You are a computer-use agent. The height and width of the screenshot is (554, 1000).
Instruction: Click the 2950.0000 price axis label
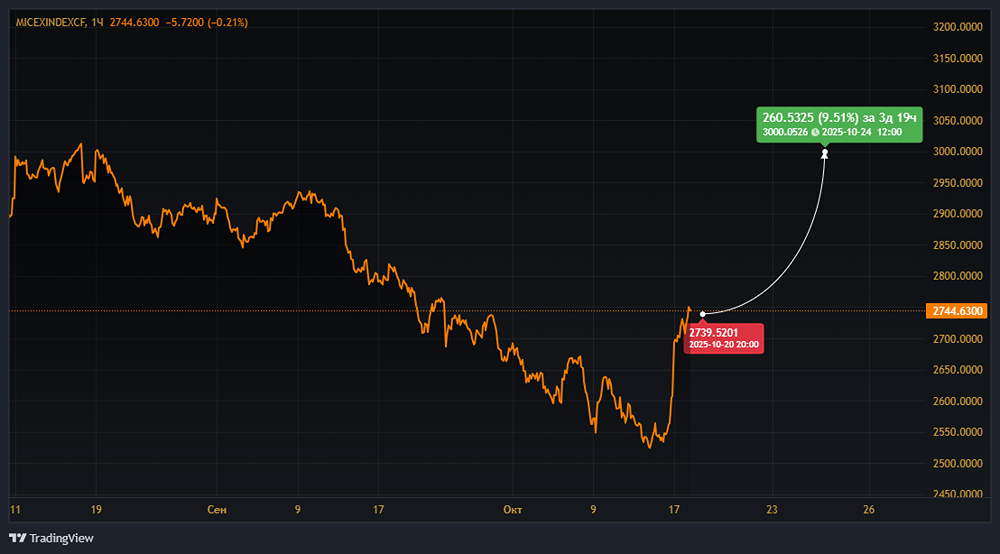(957, 183)
